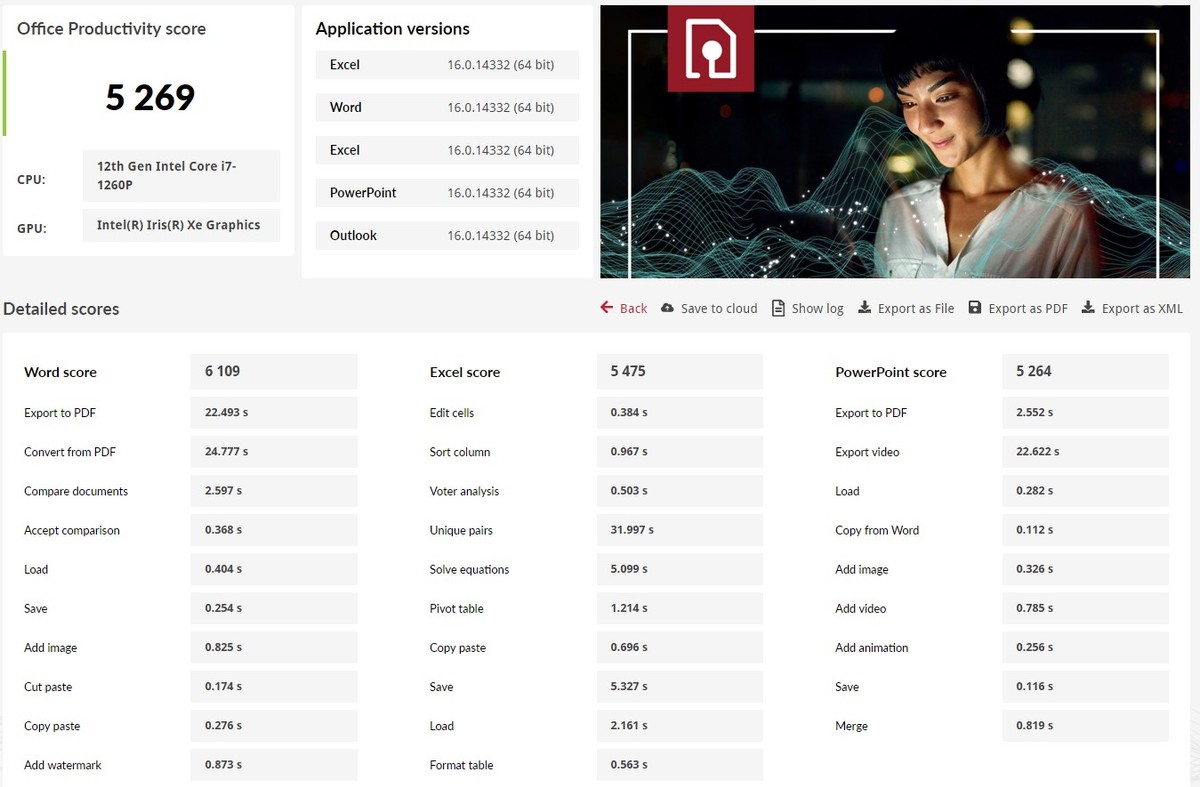1200x787 pixels.
Task: Click the Intel Iris Xe Graphics GPU field
Action: coord(181,225)
